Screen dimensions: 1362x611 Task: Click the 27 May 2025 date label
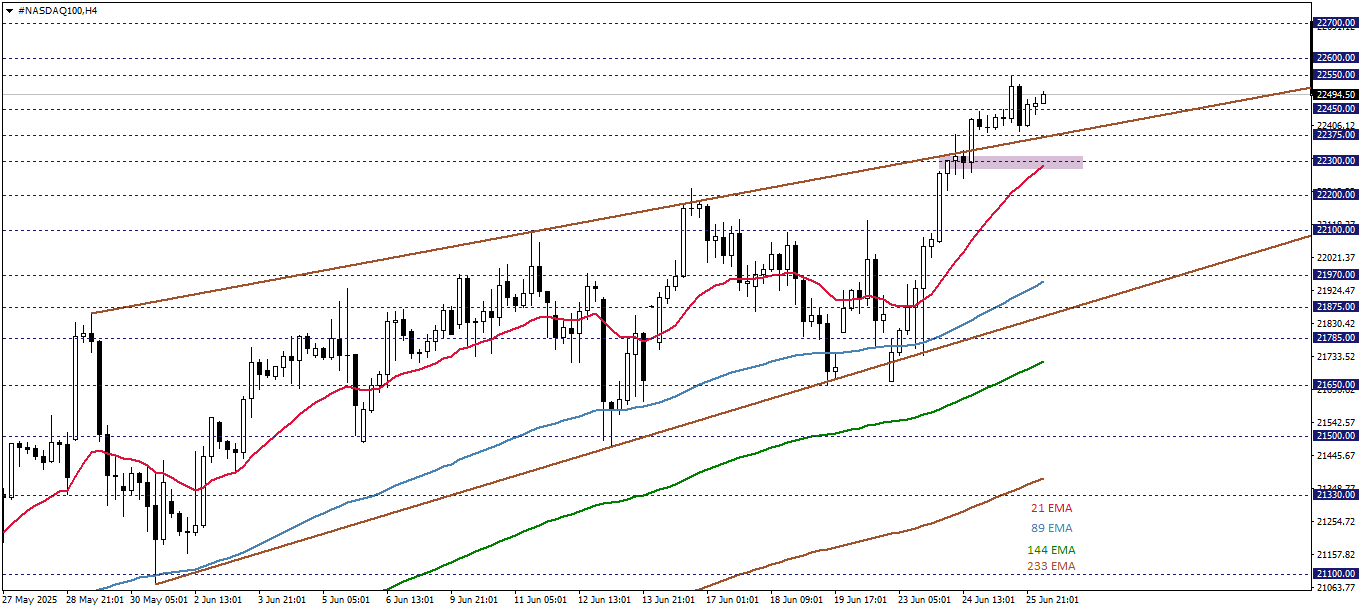click(29, 600)
